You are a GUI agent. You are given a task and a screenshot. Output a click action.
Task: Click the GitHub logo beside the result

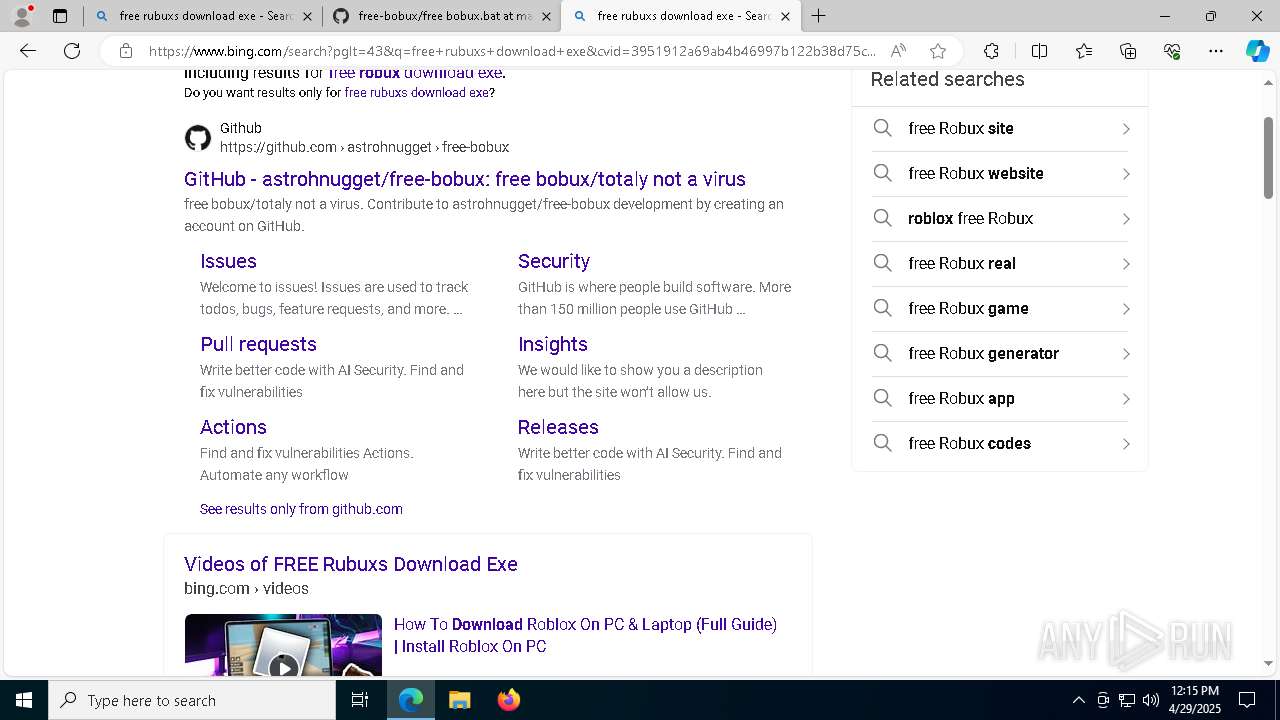coord(198,138)
